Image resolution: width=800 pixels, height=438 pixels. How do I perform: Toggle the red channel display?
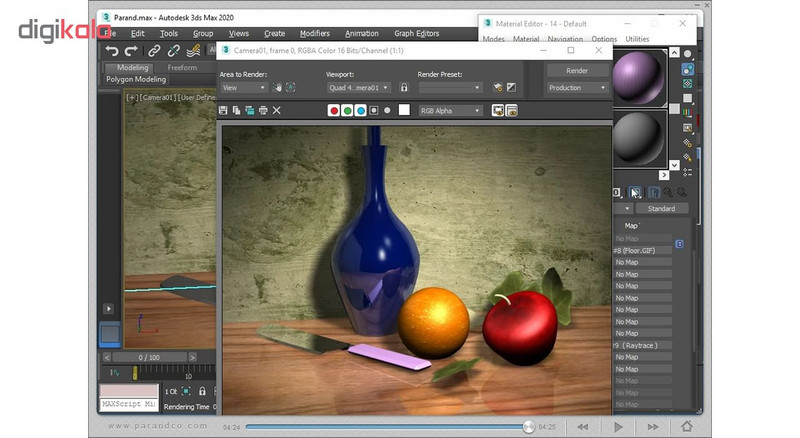334,110
